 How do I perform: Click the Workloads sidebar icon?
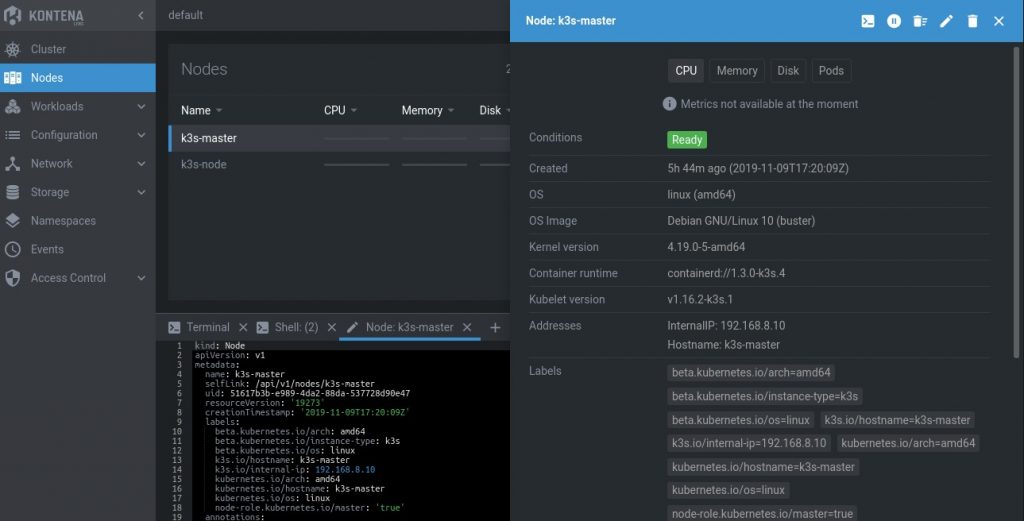pyautogui.click(x=12, y=106)
